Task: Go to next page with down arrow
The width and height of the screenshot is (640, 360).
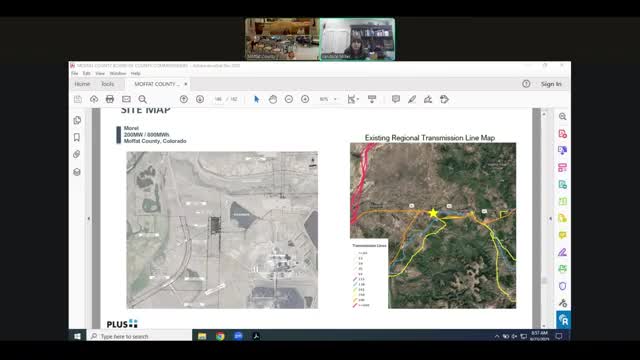Action: pos(200,99)
